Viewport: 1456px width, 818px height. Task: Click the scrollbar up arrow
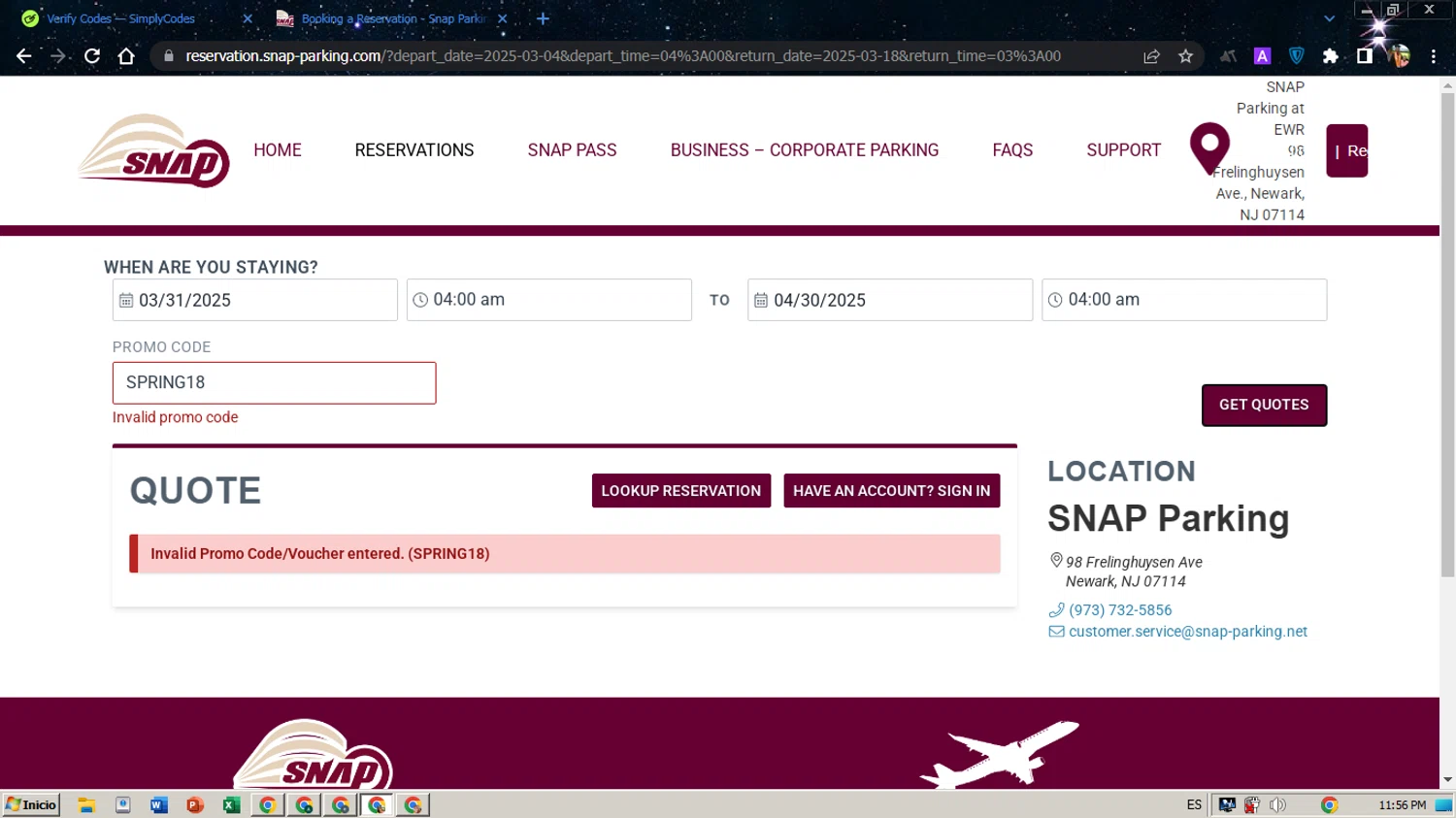pyautogui.click(x=1447, y=85)
